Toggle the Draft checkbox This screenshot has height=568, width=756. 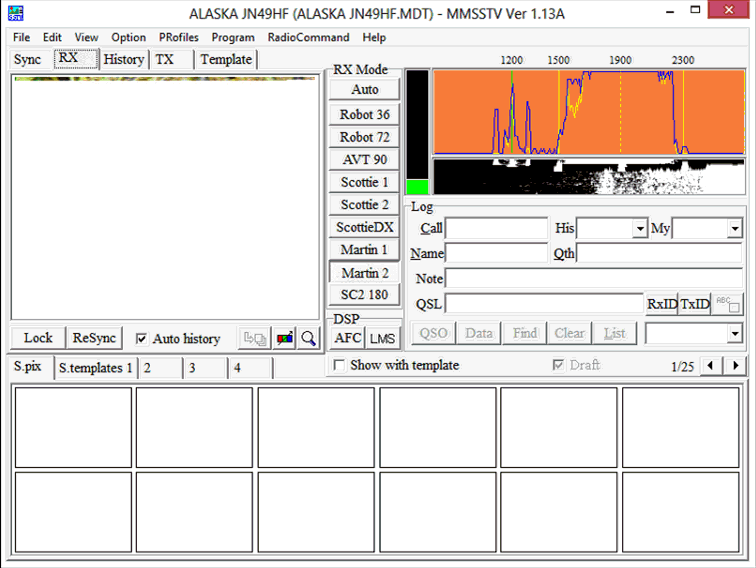point(558,365)
